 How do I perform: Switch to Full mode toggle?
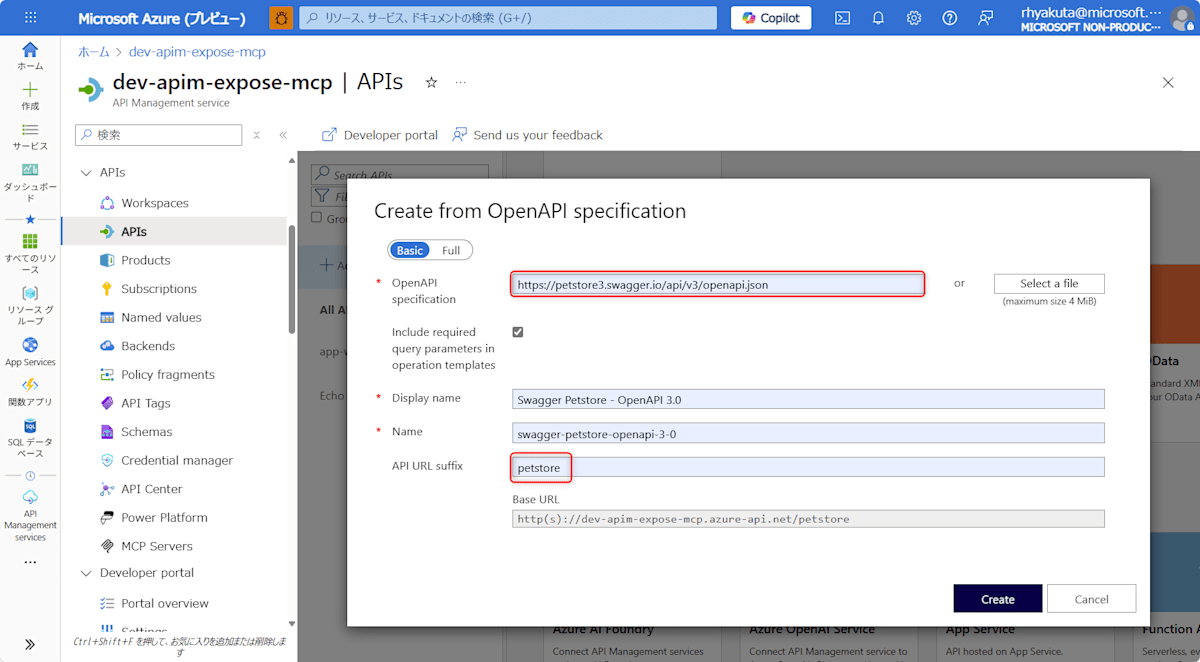point(451,250)
